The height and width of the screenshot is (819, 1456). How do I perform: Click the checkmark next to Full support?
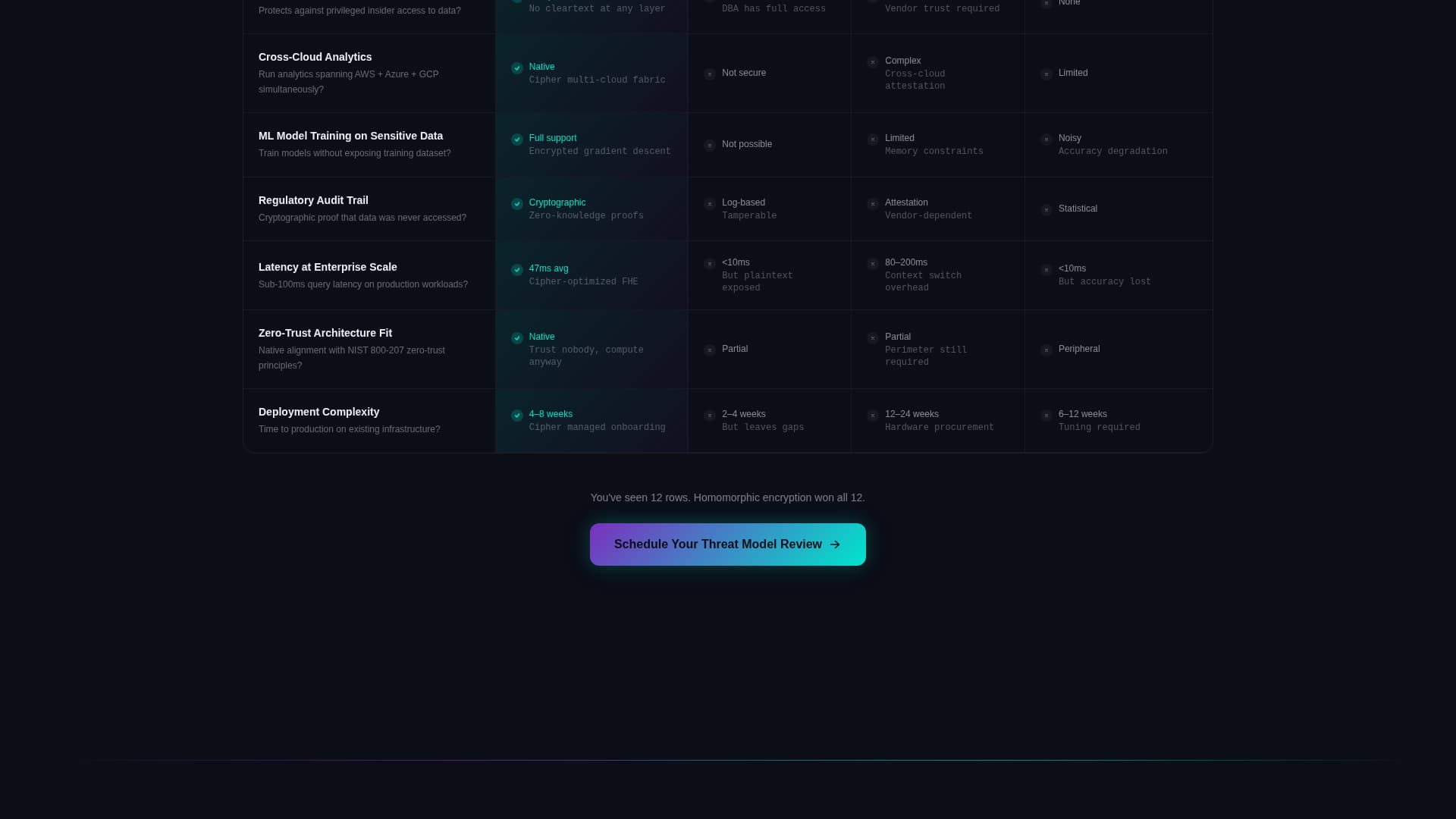pos(517,140)
